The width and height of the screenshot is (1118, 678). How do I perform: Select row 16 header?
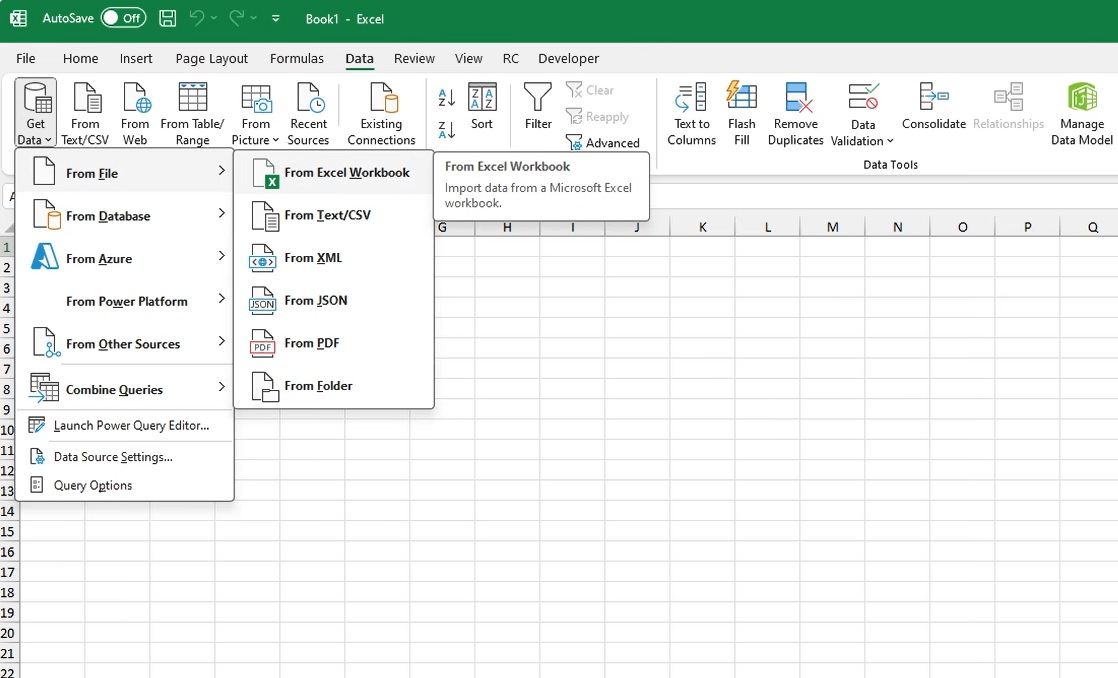8,552
